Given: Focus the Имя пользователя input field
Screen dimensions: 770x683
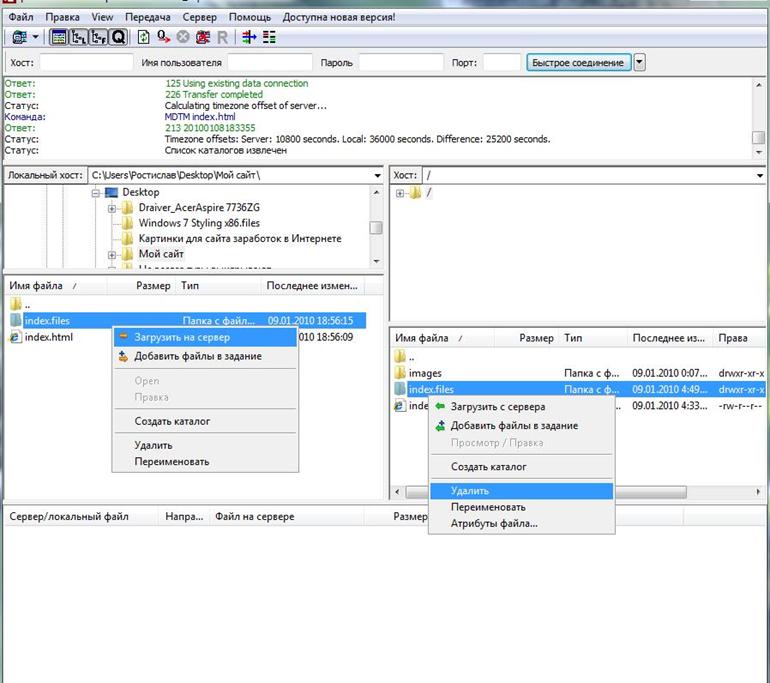Looking at the screenshot, I should pyautogui.click(x=270, y=62).
